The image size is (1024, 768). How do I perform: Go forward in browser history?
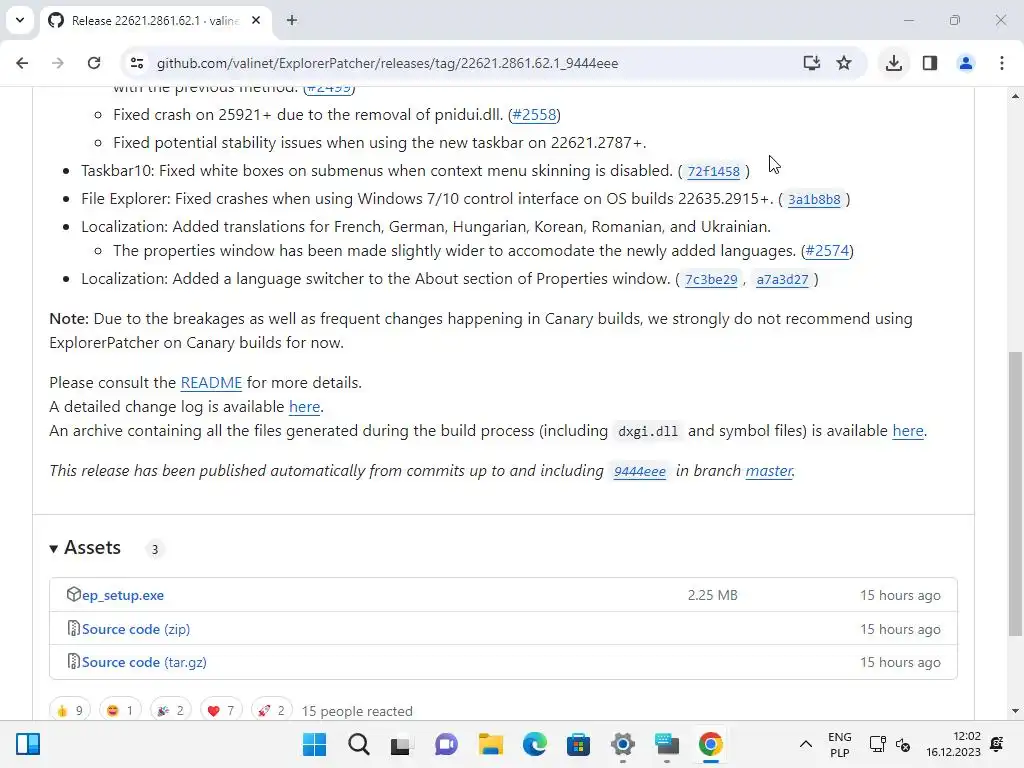click(58, 63)
